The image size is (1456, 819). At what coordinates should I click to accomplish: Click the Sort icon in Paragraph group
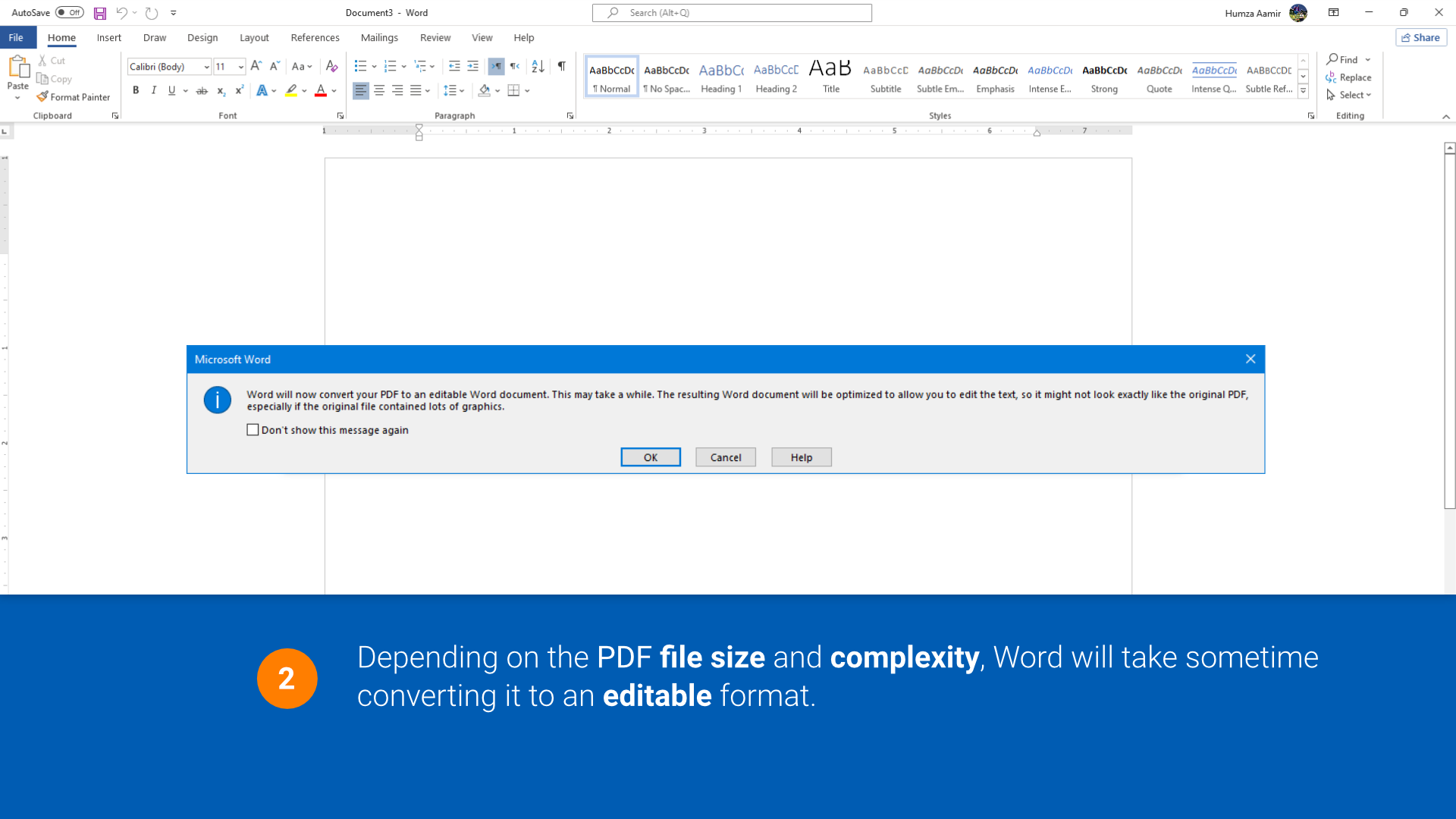click(x=538, y=66)
